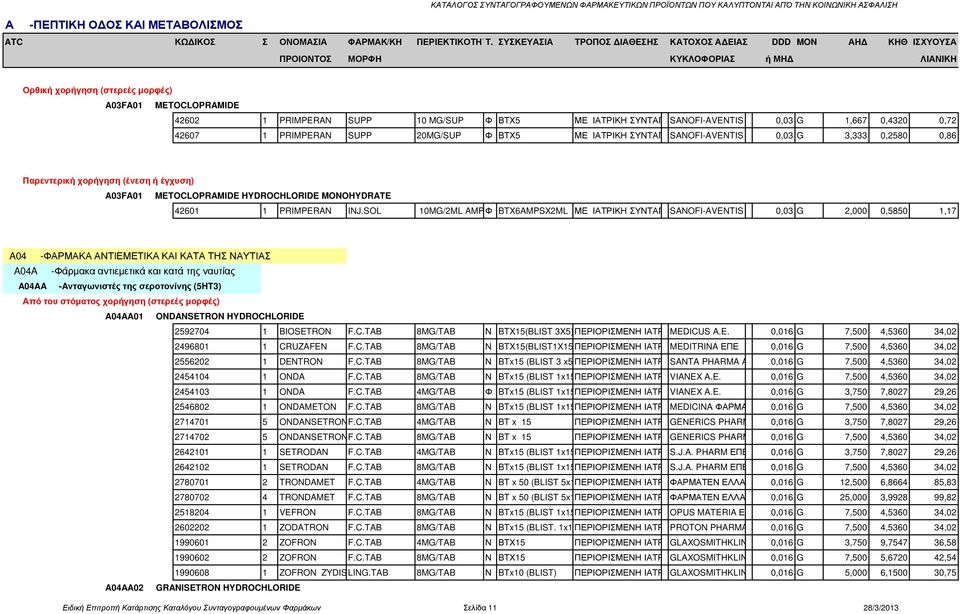960x614 pixels.
Task: Click code 2714702
Action: [x=192, y=437]
